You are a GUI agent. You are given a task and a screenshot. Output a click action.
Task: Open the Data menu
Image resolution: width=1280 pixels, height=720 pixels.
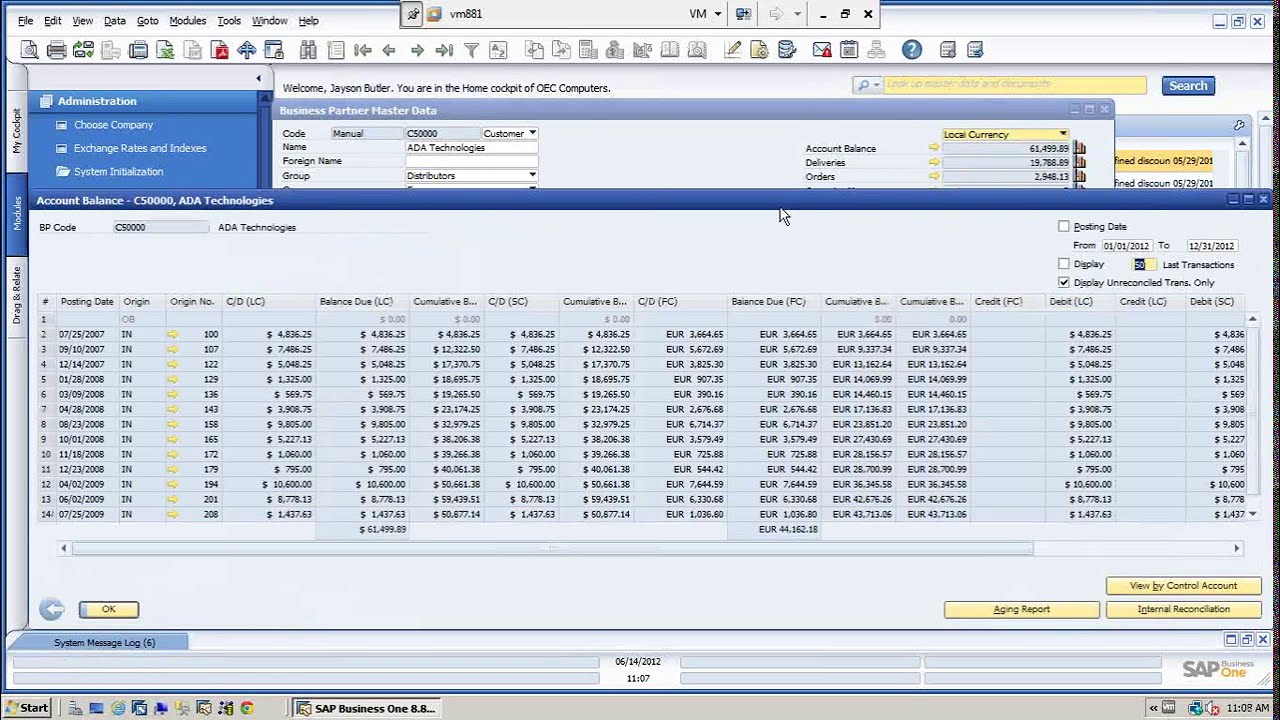115,20
